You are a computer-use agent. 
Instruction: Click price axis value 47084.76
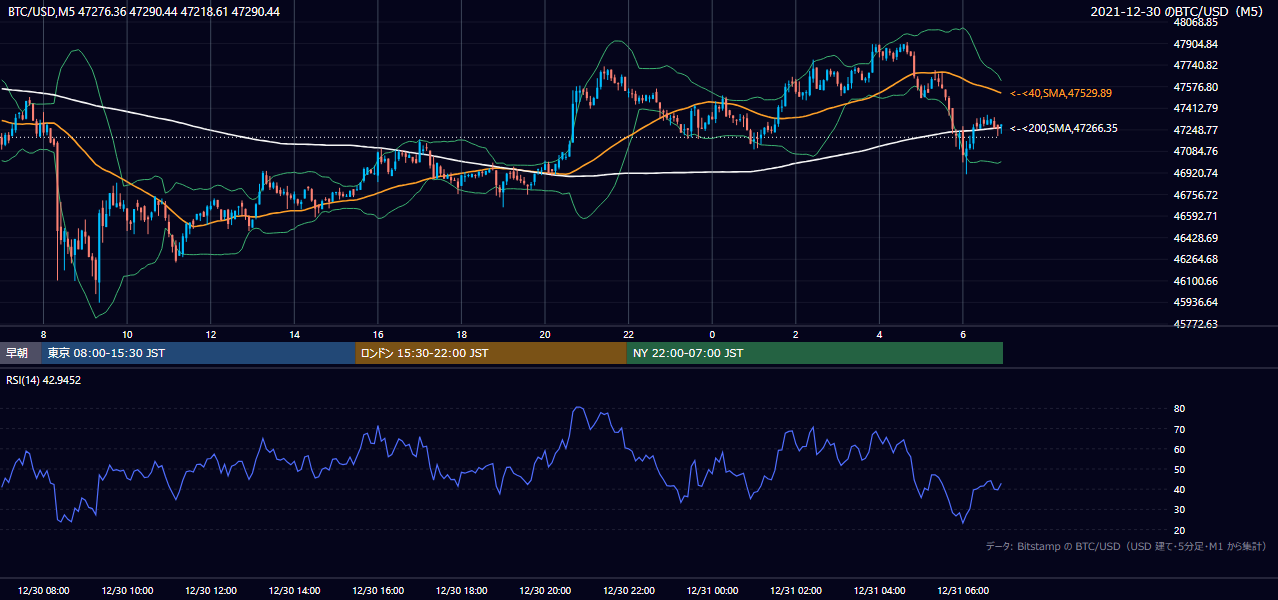(x=1196, y=151)
